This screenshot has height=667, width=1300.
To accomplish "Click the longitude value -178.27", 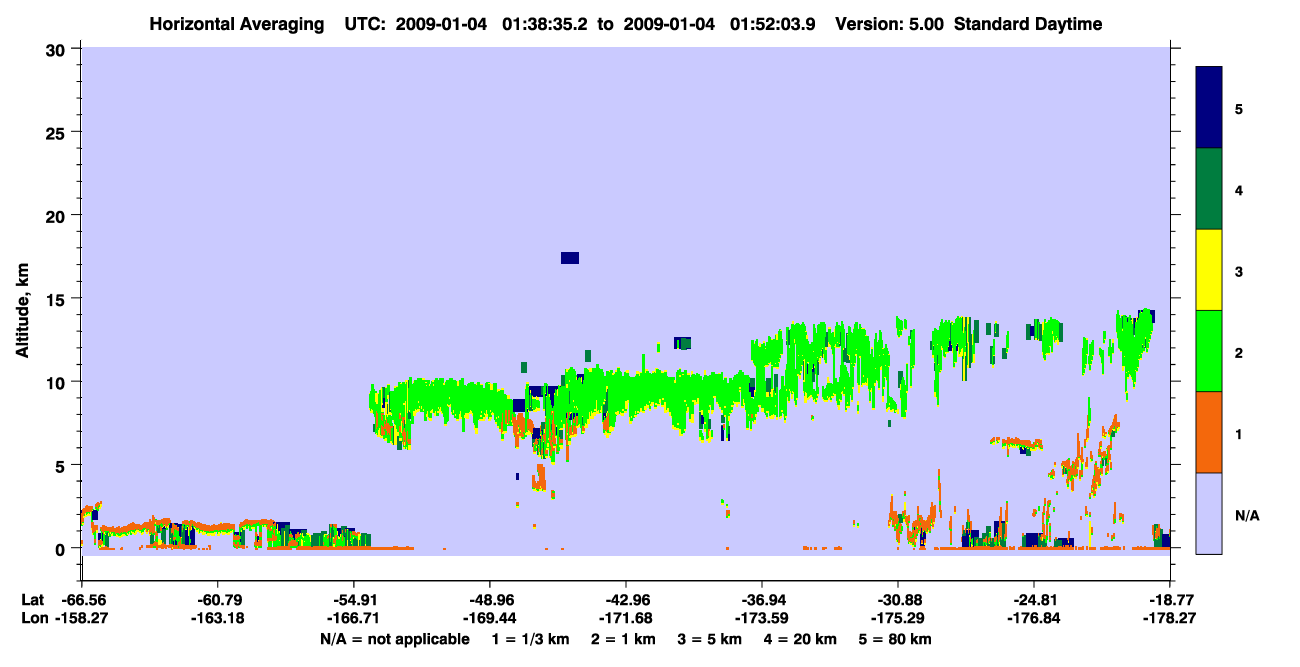I will point(1170,618).
